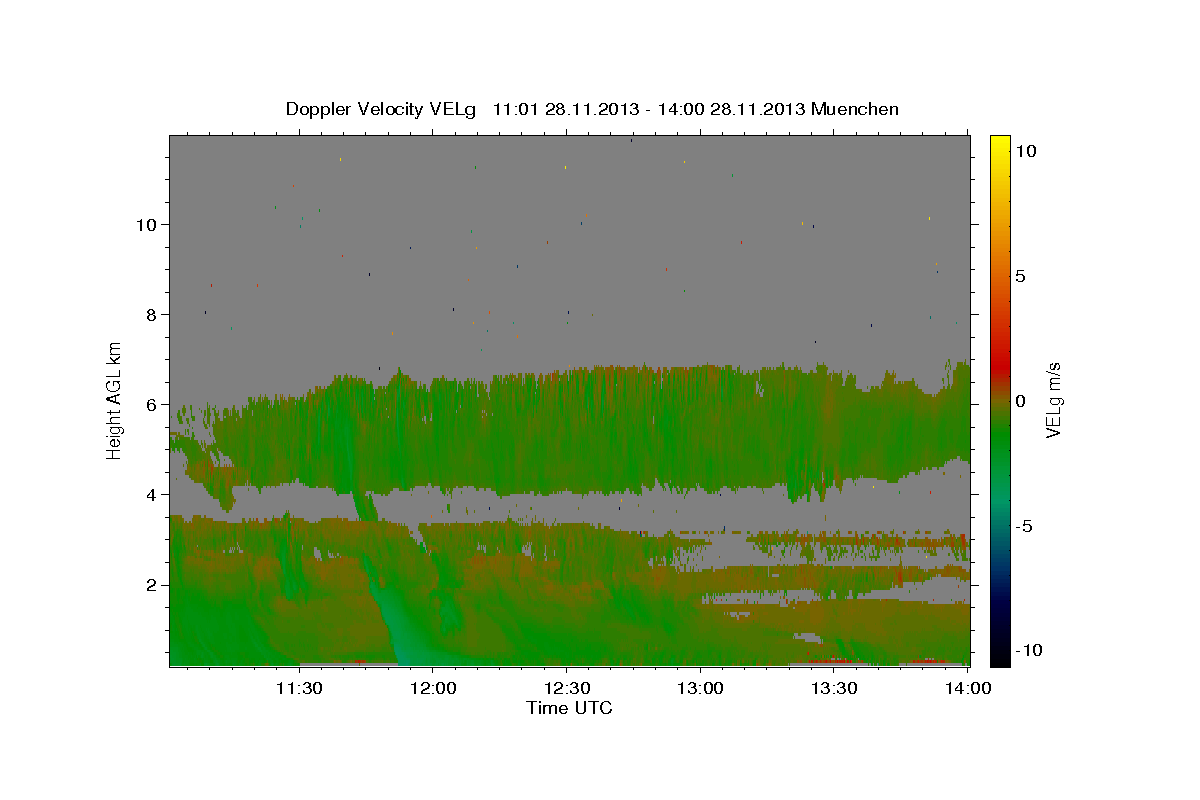Click the '11:30' time tick label
1200x800 pixels.
coord(298,689)
